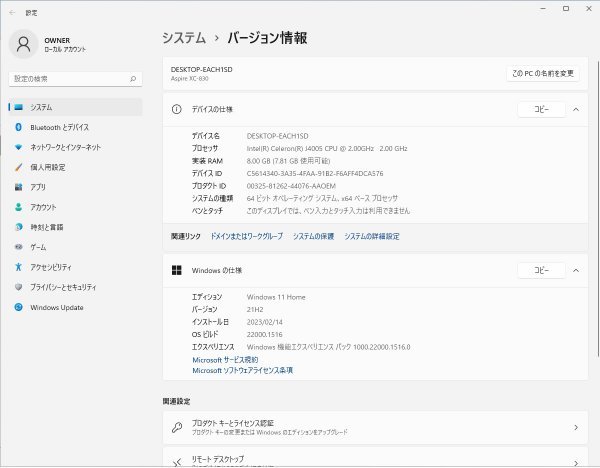Open Bluetooth とデバイス settings
This screenshot has width=600, height=468.
click(x=75, y=127)
